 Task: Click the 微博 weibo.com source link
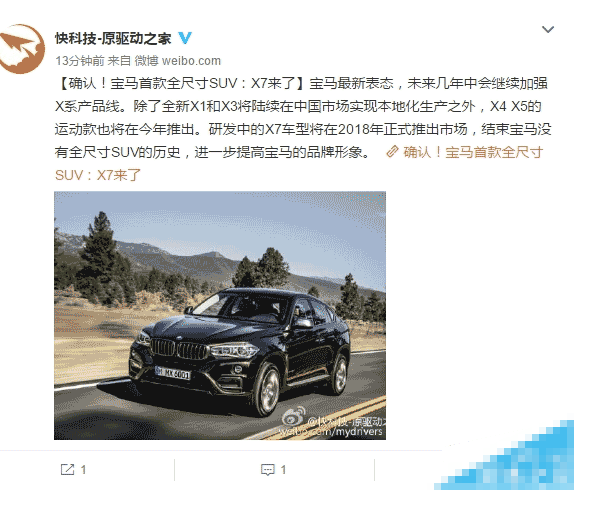177,60
